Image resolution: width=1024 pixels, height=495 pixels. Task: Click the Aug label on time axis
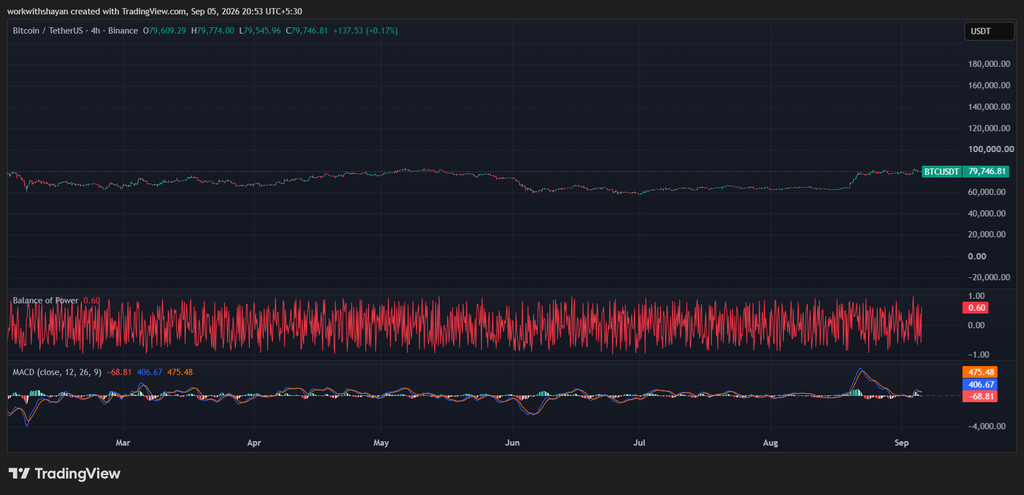771,443
